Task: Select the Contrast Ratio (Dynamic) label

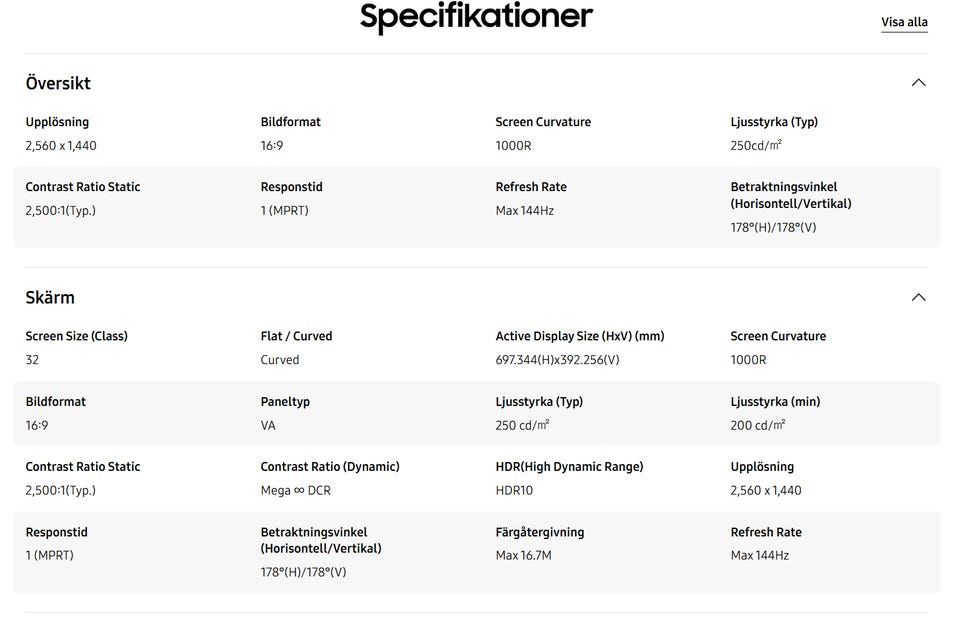Action: tap(330, 467)
